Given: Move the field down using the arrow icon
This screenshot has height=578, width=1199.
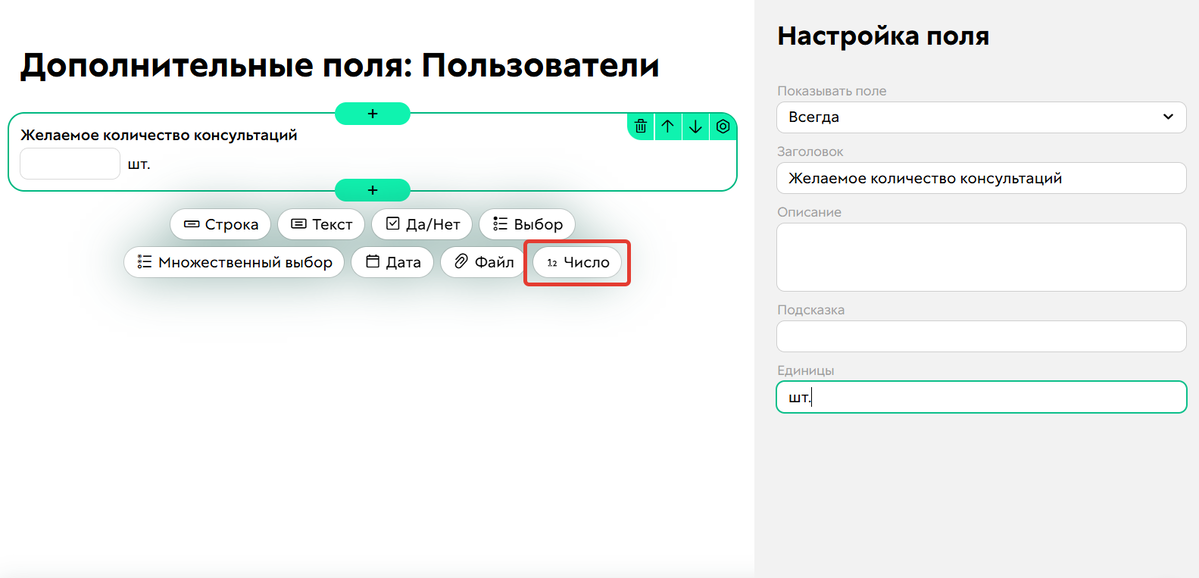Looking at the screenshot, I should (694, 126).
